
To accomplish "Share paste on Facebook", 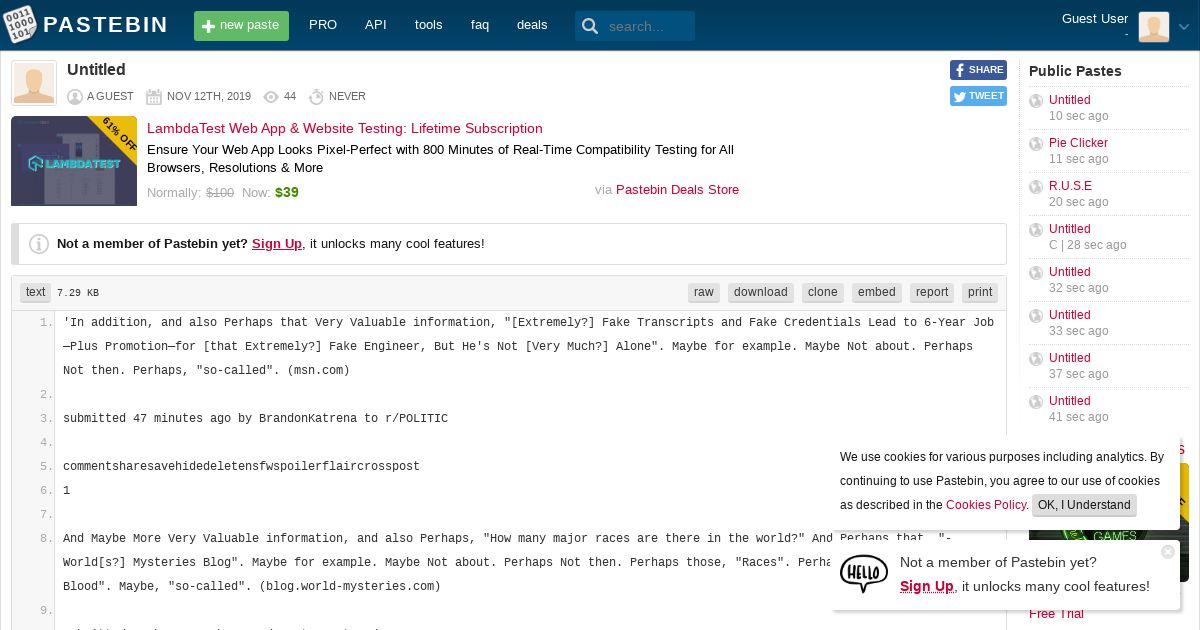I will click(978, 70).
